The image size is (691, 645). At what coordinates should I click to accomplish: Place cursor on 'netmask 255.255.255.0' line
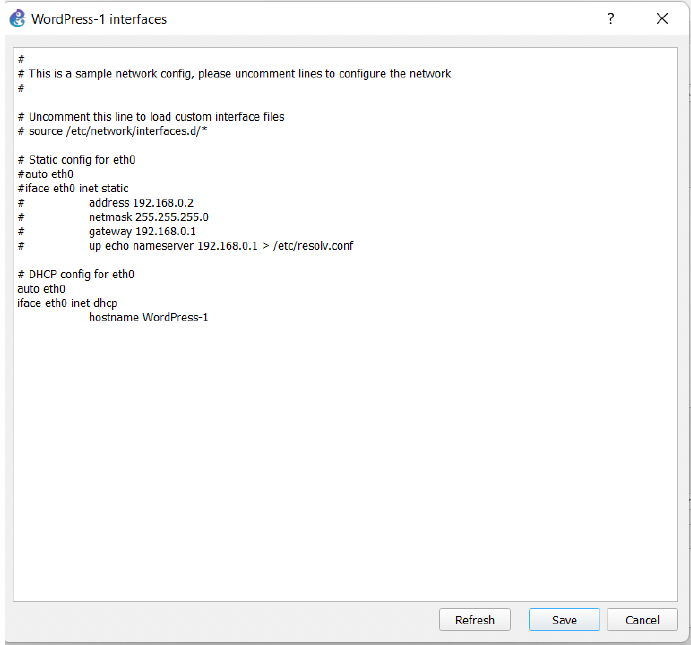point(148,217)
